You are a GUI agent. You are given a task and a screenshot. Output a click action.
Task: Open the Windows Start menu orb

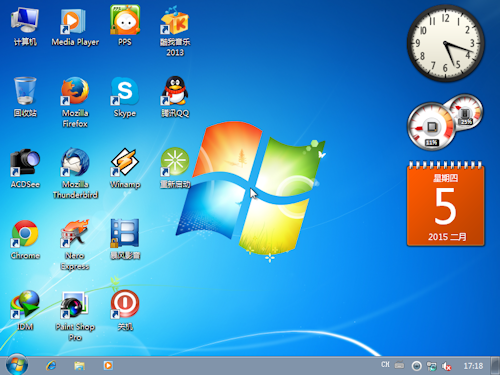click(17, 365)
